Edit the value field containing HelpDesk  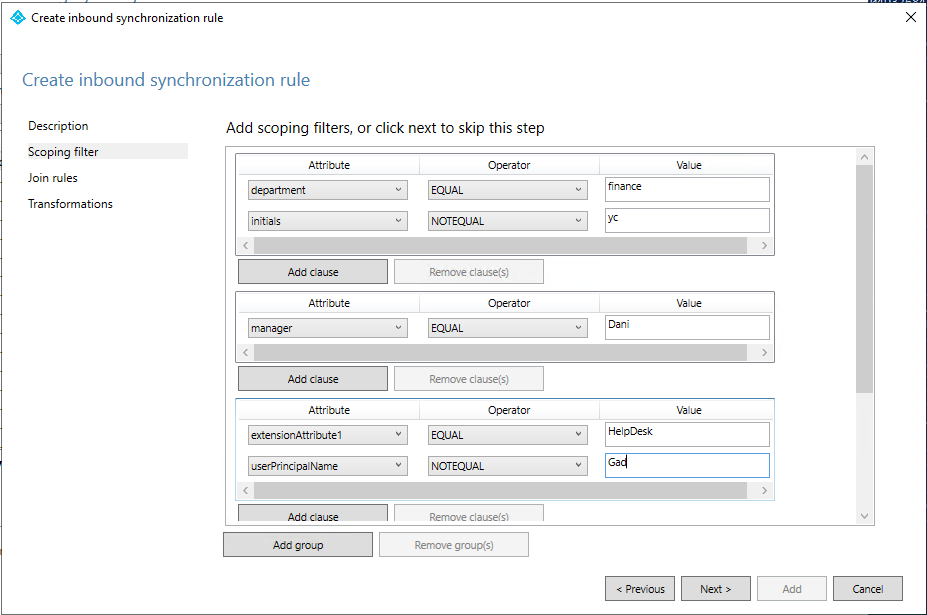pos(687,434)
